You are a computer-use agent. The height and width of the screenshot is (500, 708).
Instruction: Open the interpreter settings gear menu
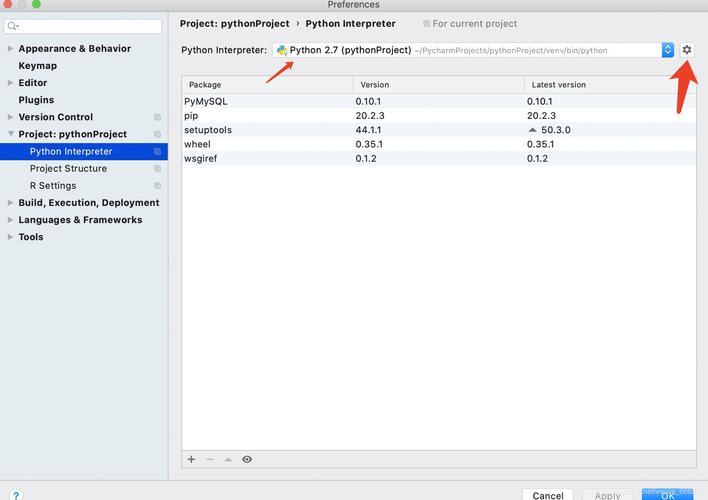point(687,50)
